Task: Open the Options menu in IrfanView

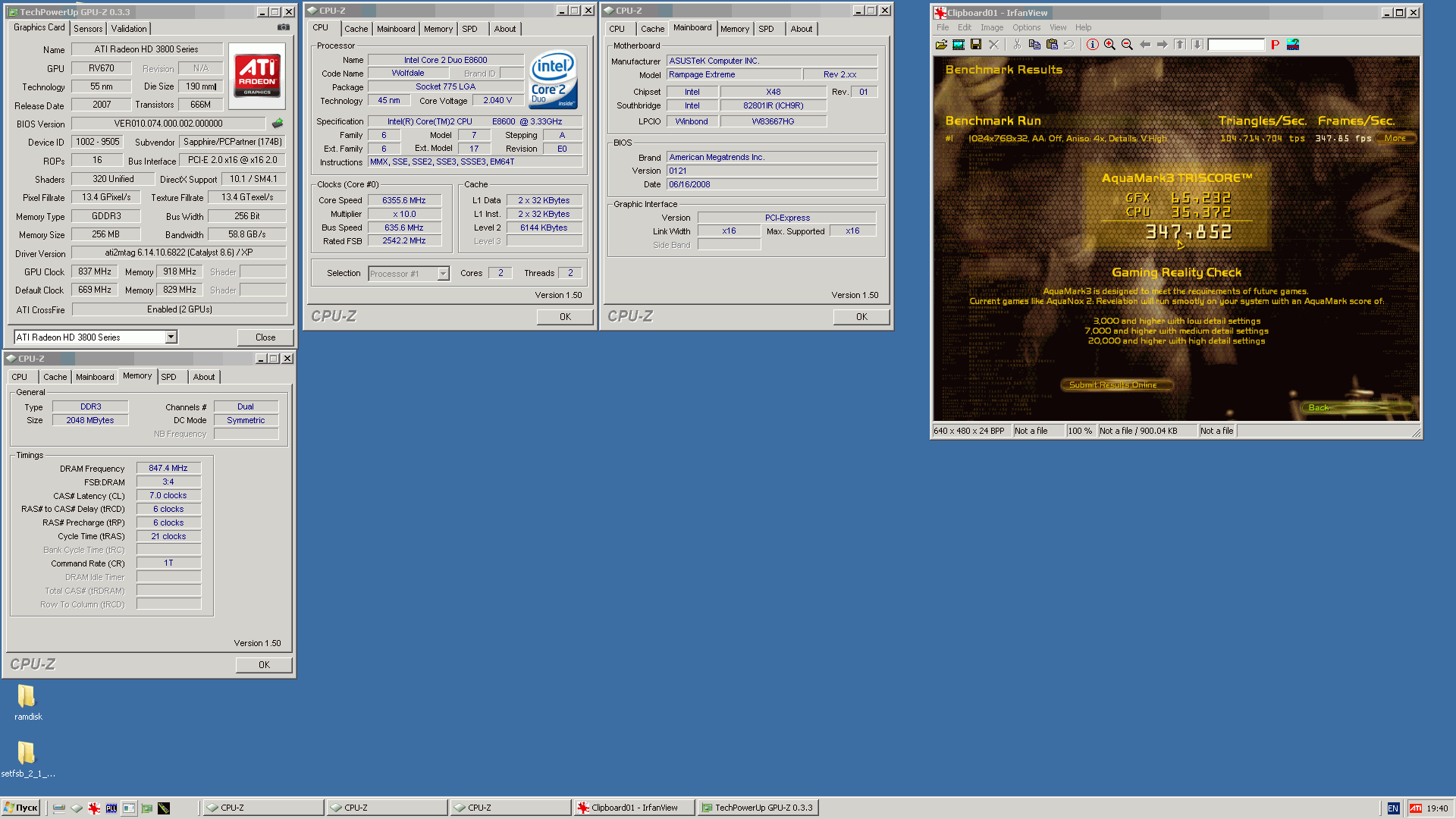Action: point(1026,27)
